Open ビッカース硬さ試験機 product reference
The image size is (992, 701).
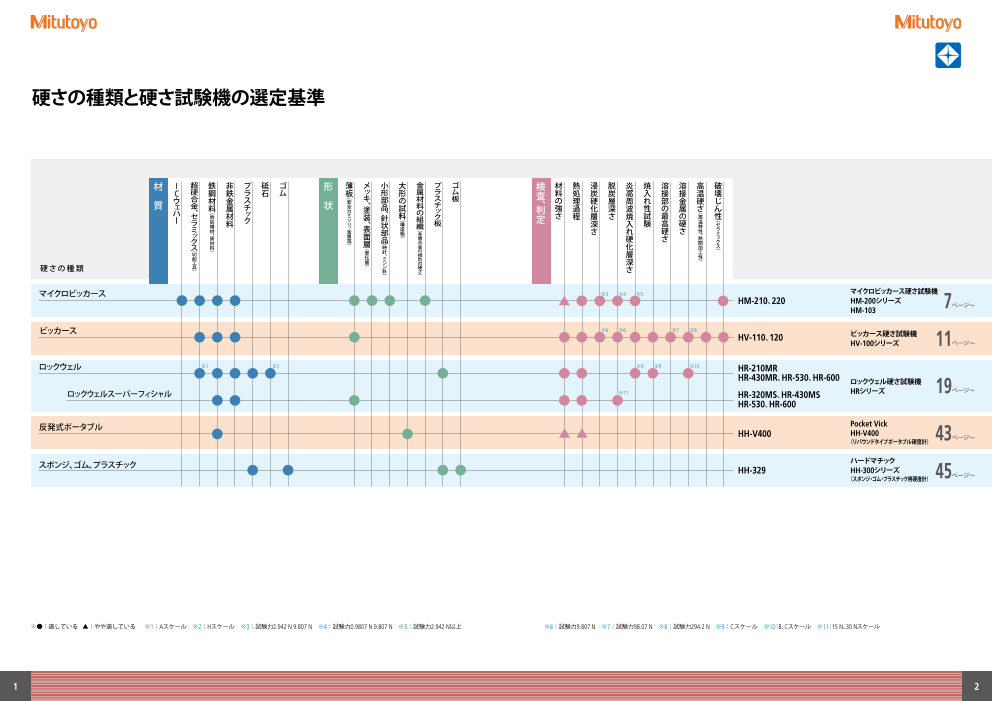[x=883, y=333]
